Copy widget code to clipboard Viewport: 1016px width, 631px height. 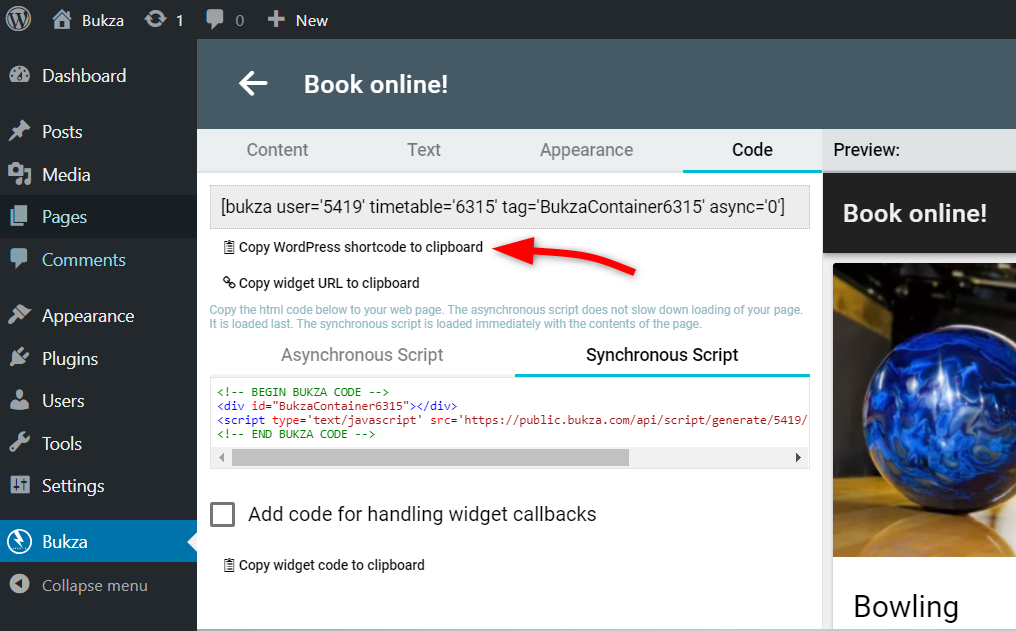tap(331, 565)
